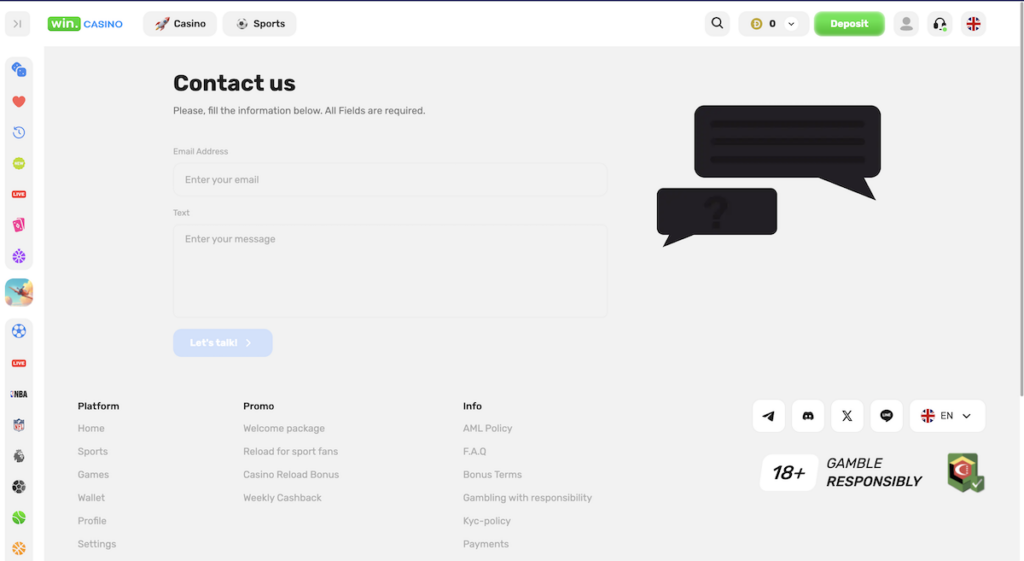This screenshot has width=1024, height=561.
Task: Open the Profile footer link
Action: [x=92, y=521]
